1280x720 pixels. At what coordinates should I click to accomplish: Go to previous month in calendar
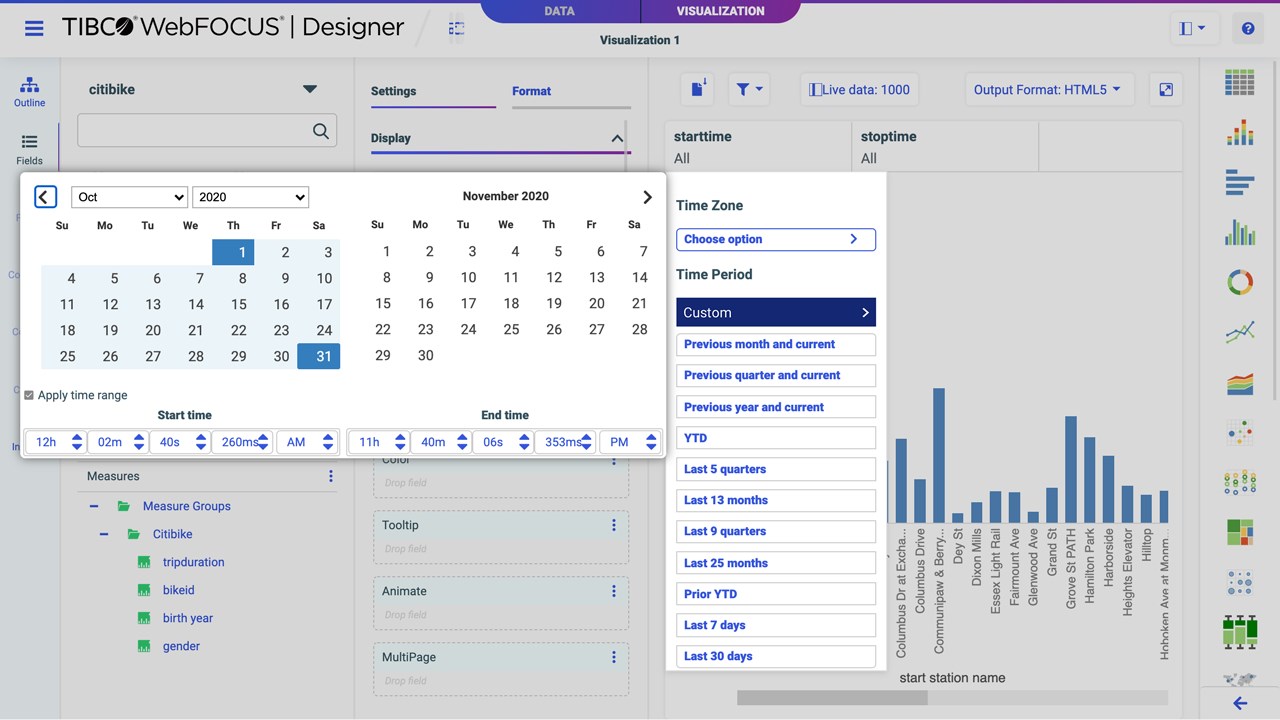[45, 197]
